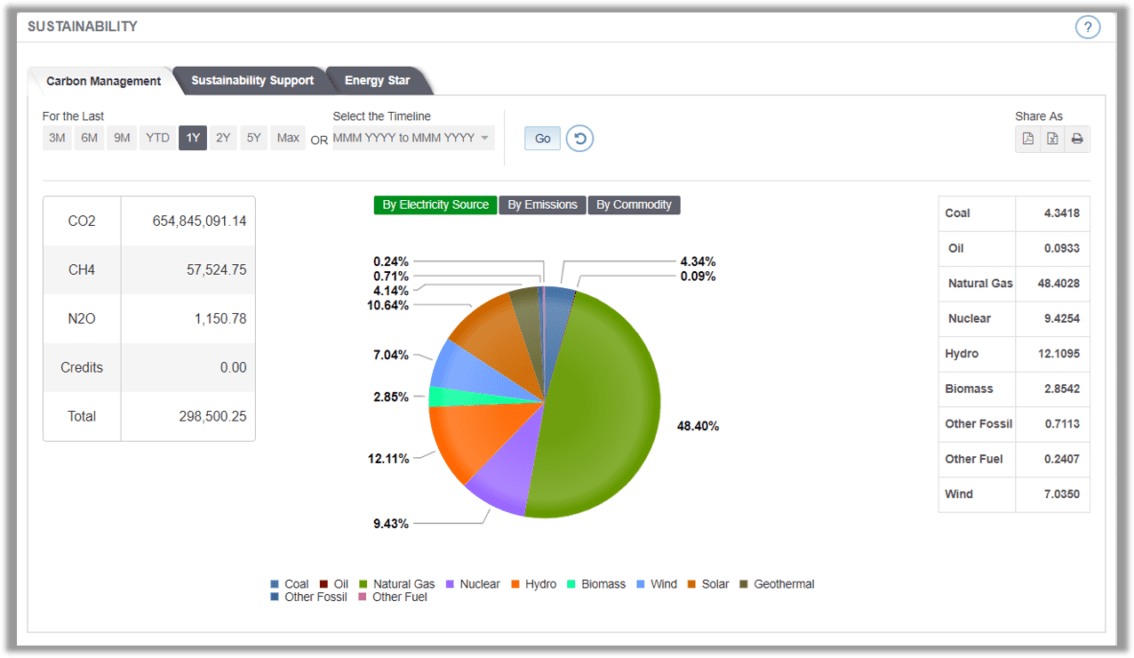Toggle the Natural Gas legend marker

(364, 584)
